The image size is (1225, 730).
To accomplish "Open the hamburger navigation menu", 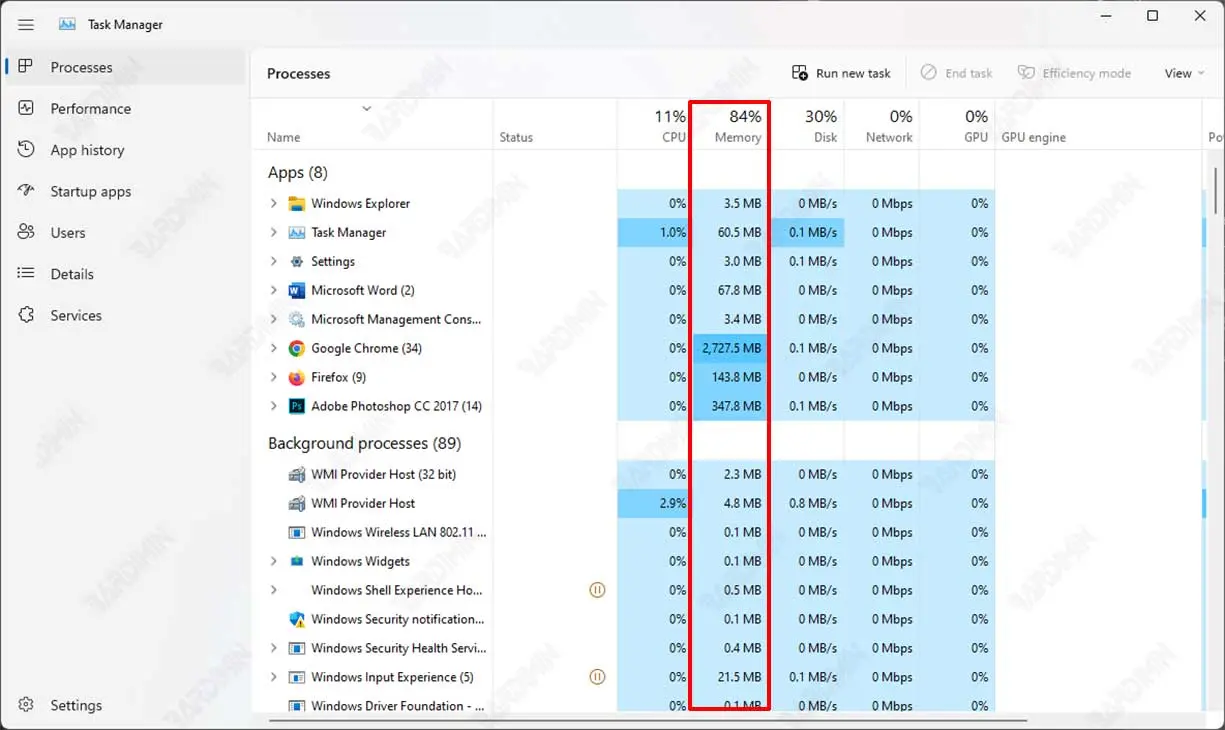I will (26, 24).
